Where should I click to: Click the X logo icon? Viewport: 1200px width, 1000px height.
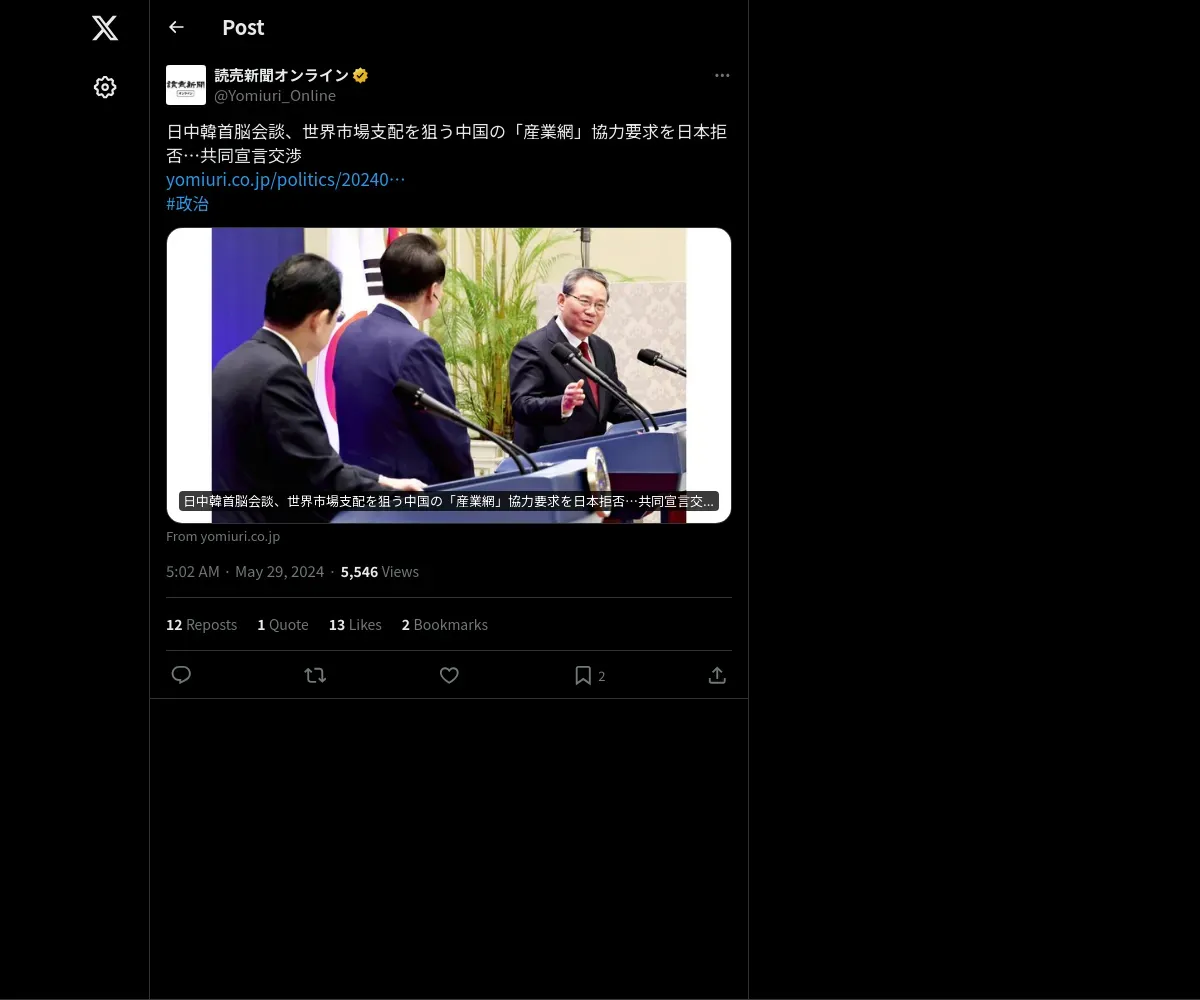click(105, 28)
